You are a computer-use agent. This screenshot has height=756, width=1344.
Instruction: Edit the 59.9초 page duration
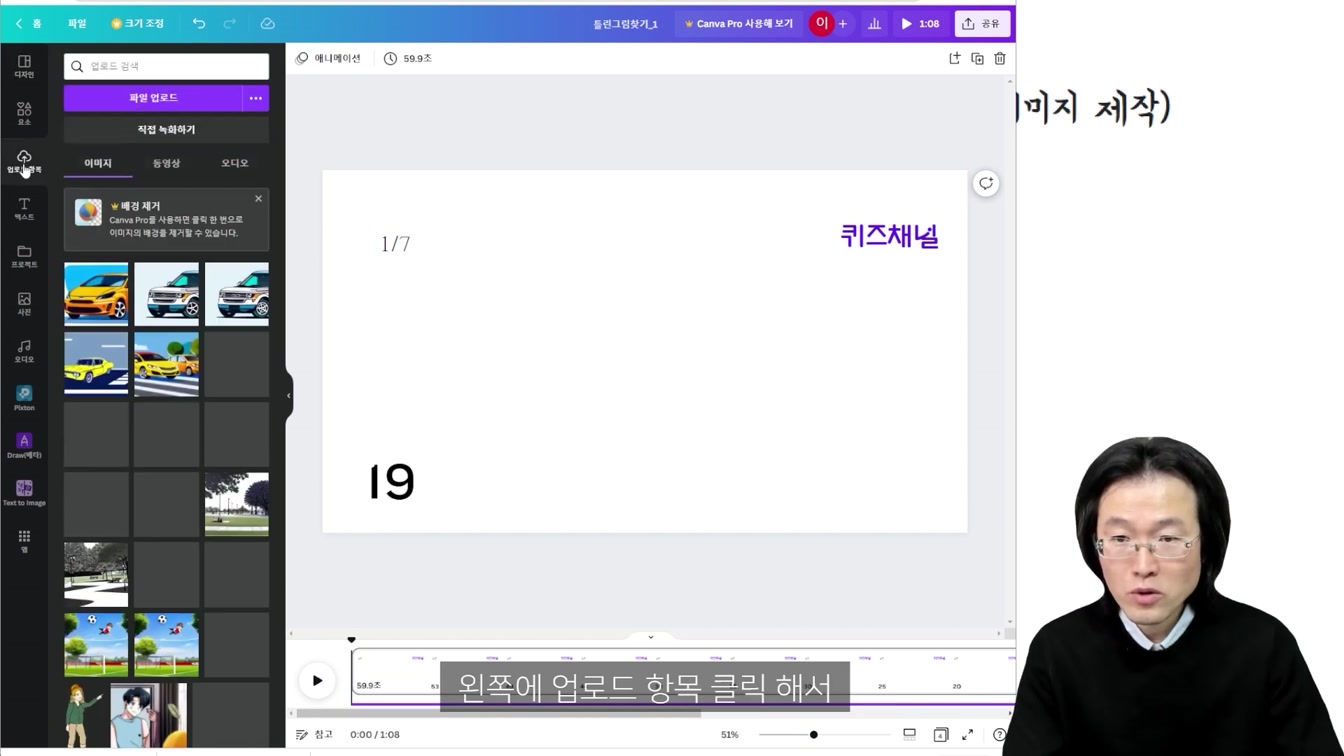tap(408, 58)
